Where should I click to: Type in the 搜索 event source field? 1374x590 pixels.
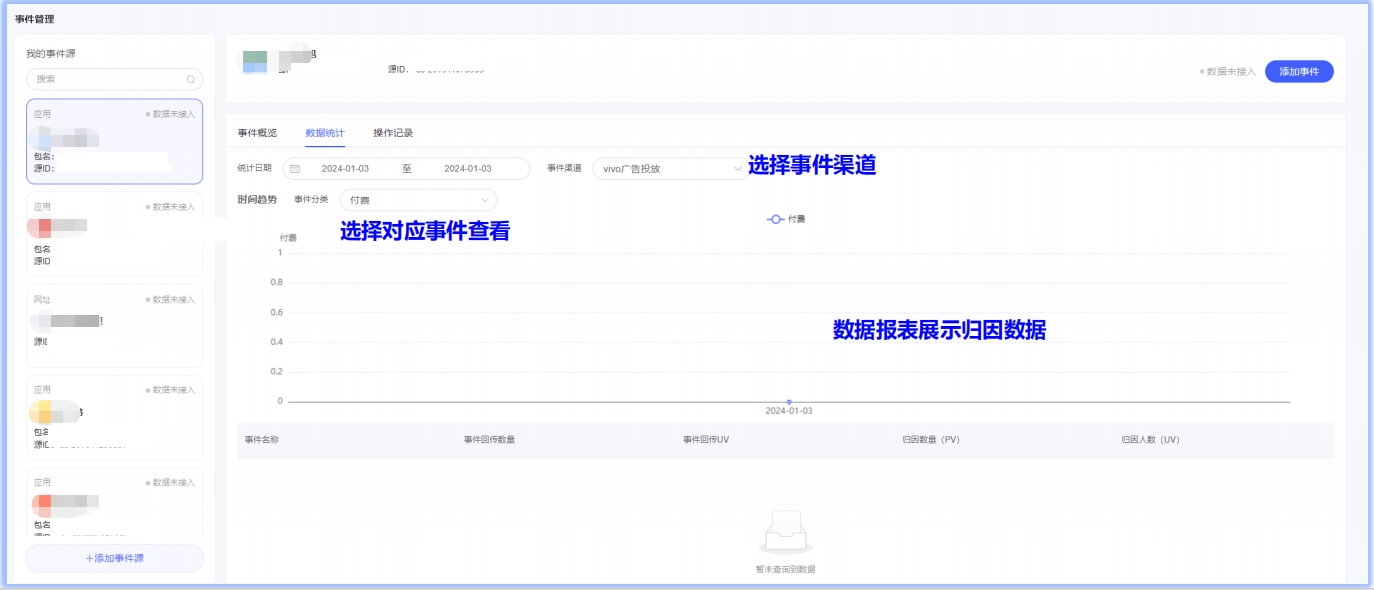(x=108, y=80)
